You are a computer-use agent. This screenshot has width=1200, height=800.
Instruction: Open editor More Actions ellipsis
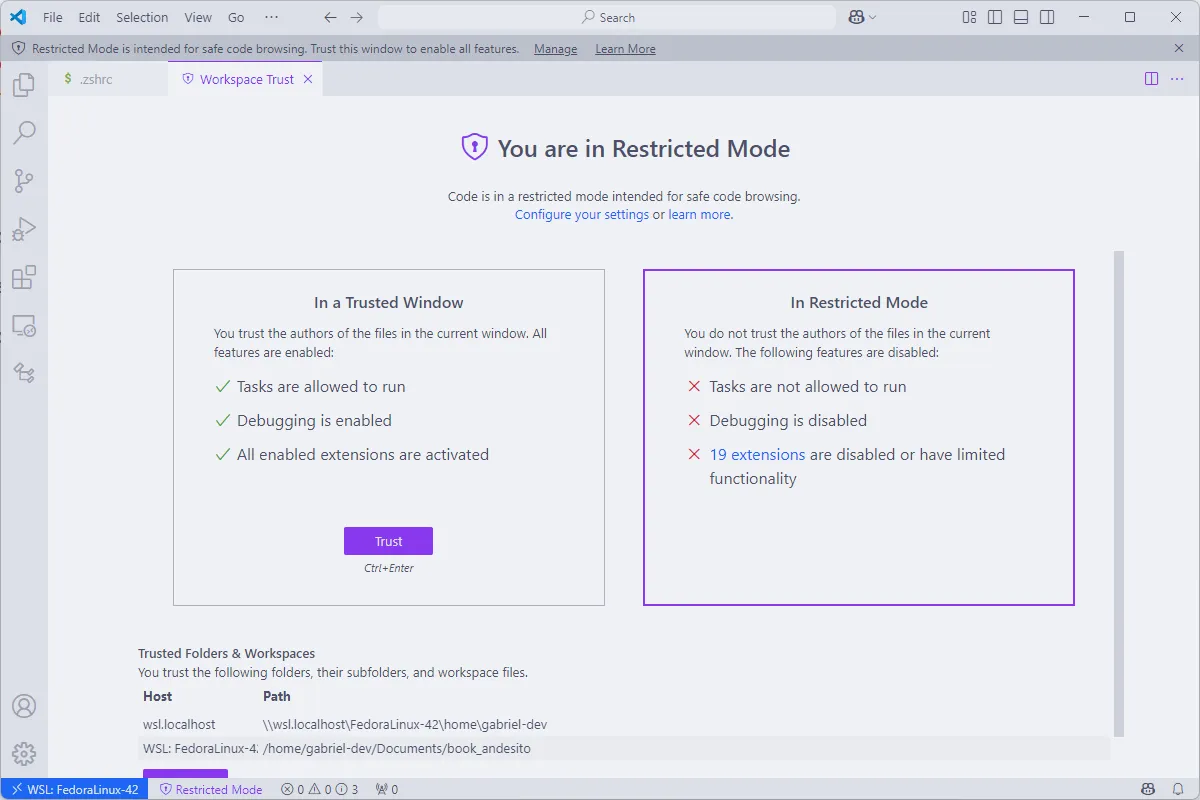pos(1177,78)
